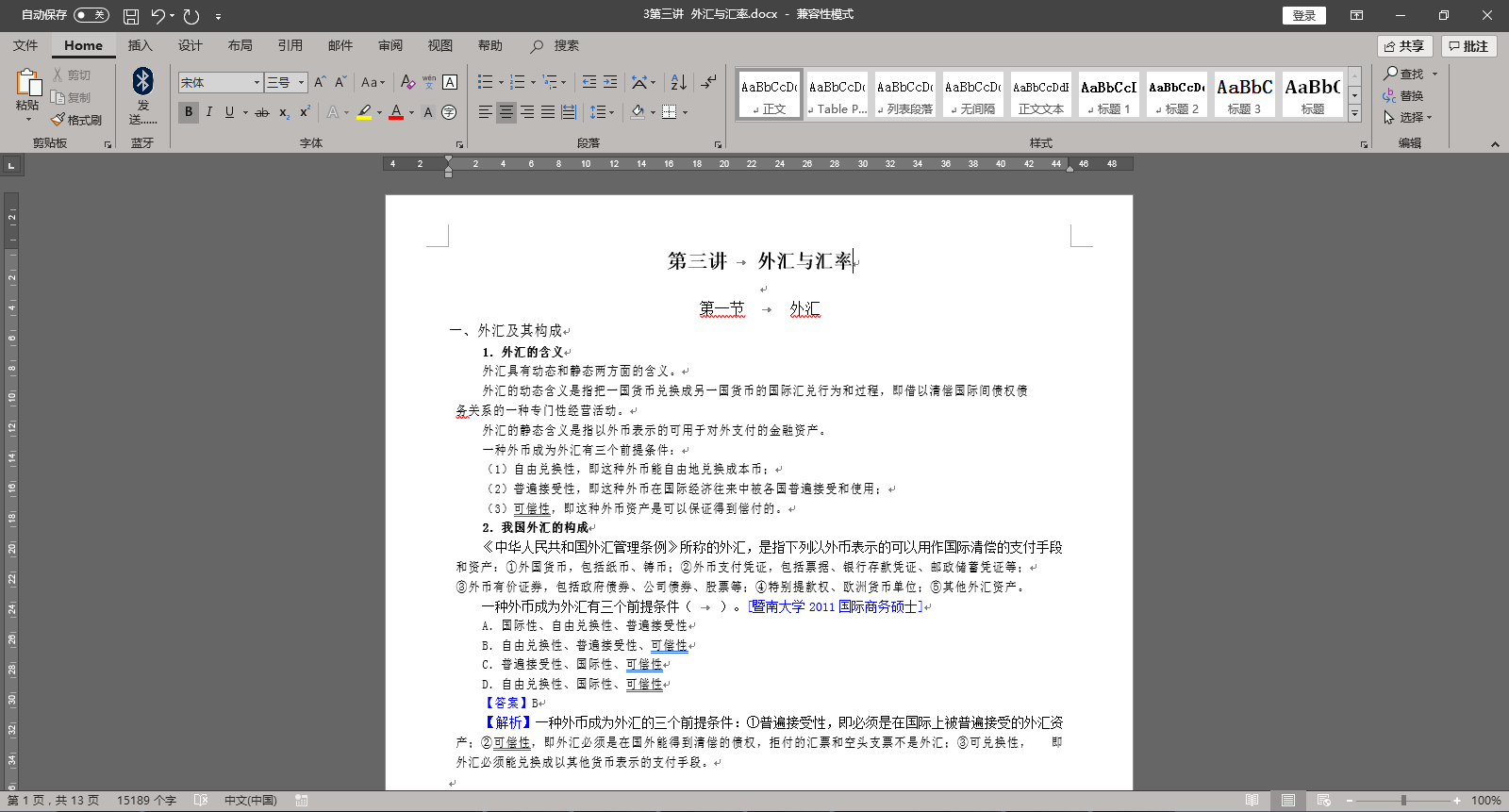The width and height of the screenshot is (1509, 812).
Task: Switch to Web Layout view
Action: (1323, 800)
